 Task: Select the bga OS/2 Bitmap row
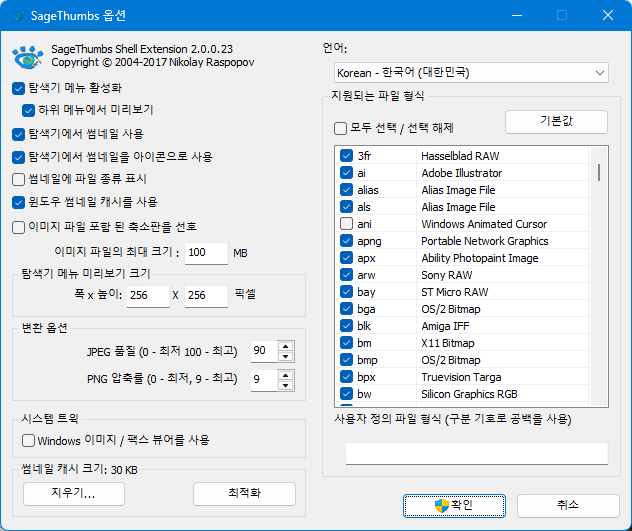(x=462, y=309)
